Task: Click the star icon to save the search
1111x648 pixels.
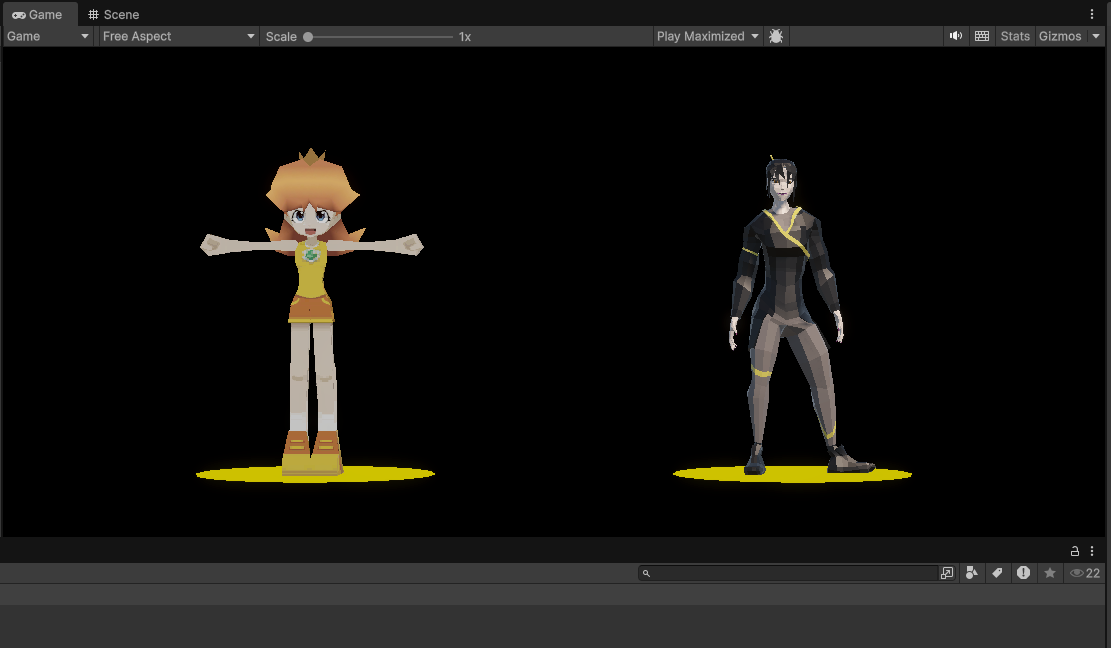Action: (1049, 573)
